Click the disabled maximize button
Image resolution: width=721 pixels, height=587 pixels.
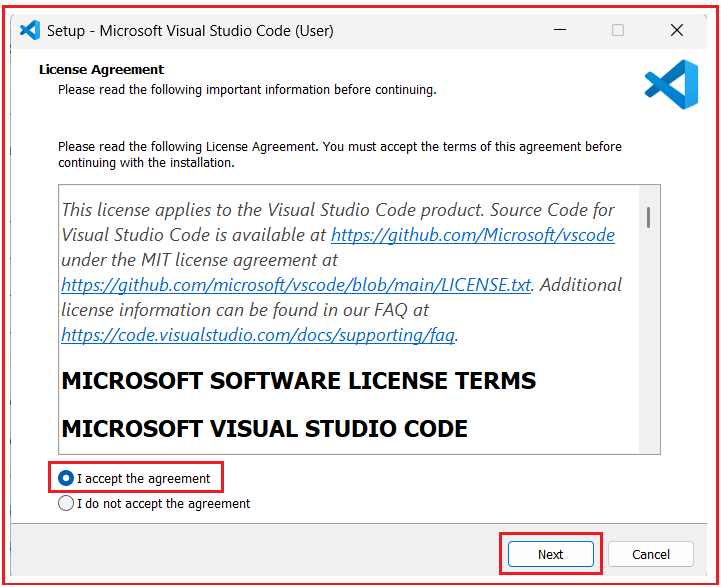click(618, 30)
